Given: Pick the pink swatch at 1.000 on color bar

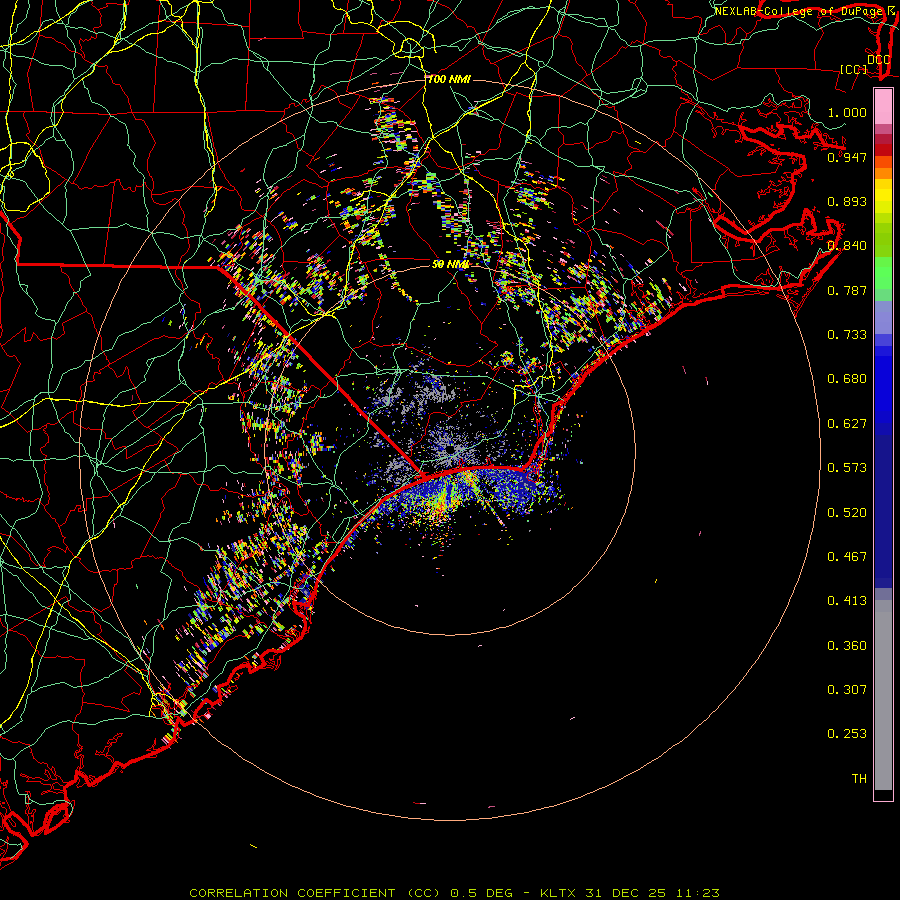Looking at the screenshot, I should pos(883,108).
